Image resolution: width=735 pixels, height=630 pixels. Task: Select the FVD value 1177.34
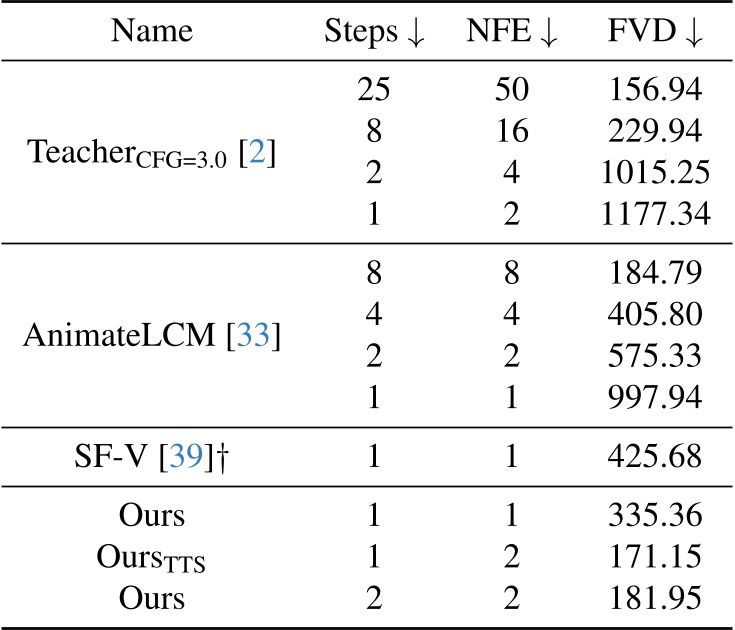655,213
